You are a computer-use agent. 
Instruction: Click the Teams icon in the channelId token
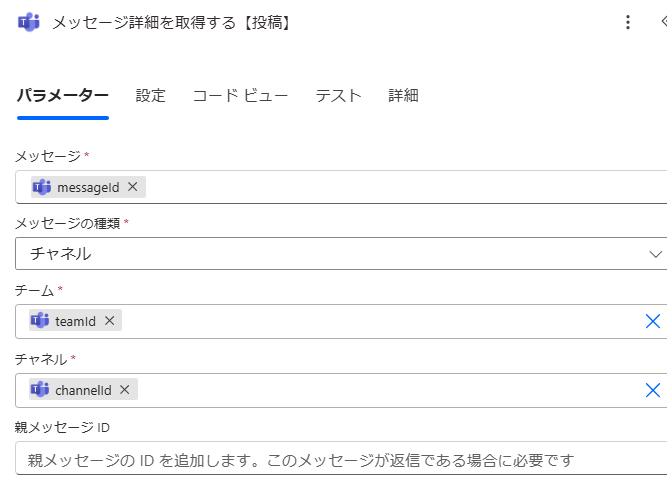pyautogui.click(x=40, y=390)
